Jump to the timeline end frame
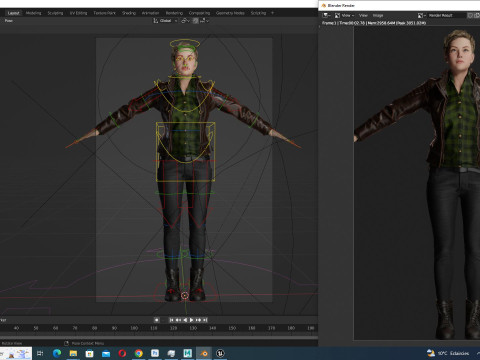This screenshot has height=360, width=480. [205, 320]
